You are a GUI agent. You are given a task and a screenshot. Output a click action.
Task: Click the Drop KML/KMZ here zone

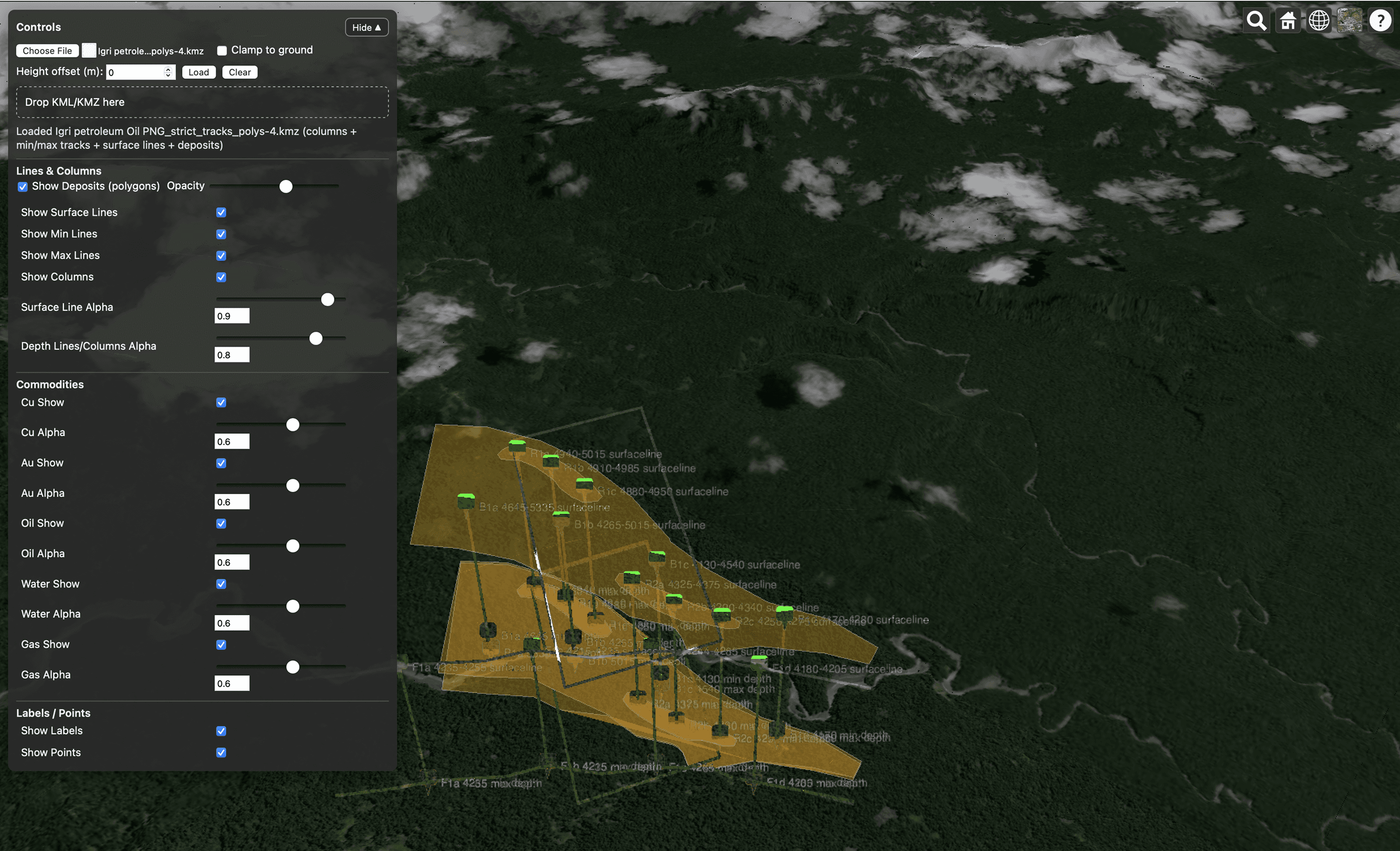(202, 102)
